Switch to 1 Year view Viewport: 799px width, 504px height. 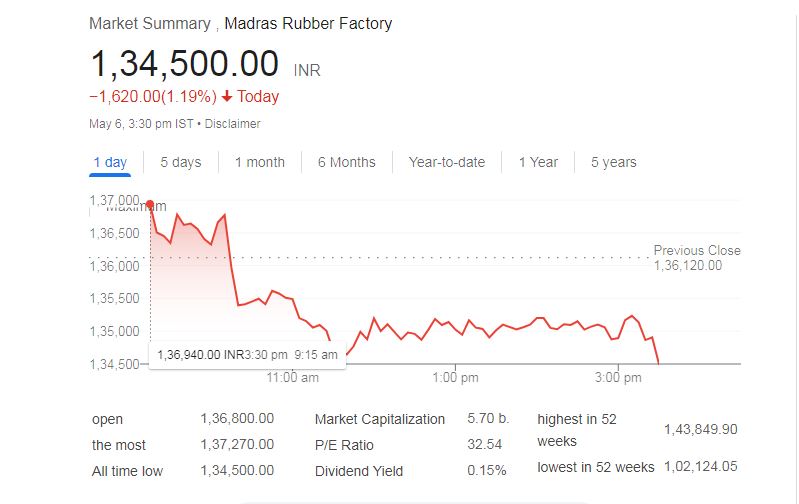[538, 162]
